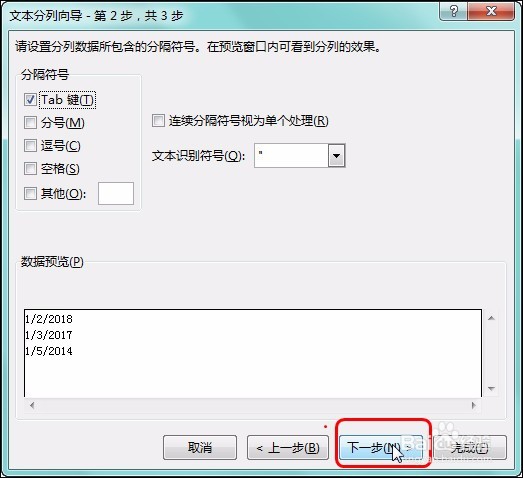This screenshot has width=523, height=478.
Task: Click the custom delimiter text box
Action: coord(116,193)
